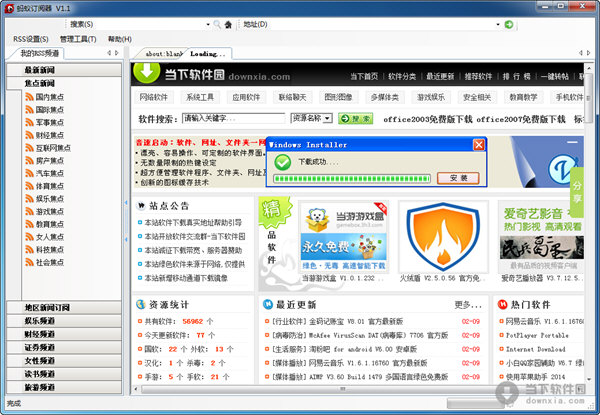Click the RSS icon beside 国际焦点
The width and height of the screenshot is (600, 415).
[x=29, y=110]
